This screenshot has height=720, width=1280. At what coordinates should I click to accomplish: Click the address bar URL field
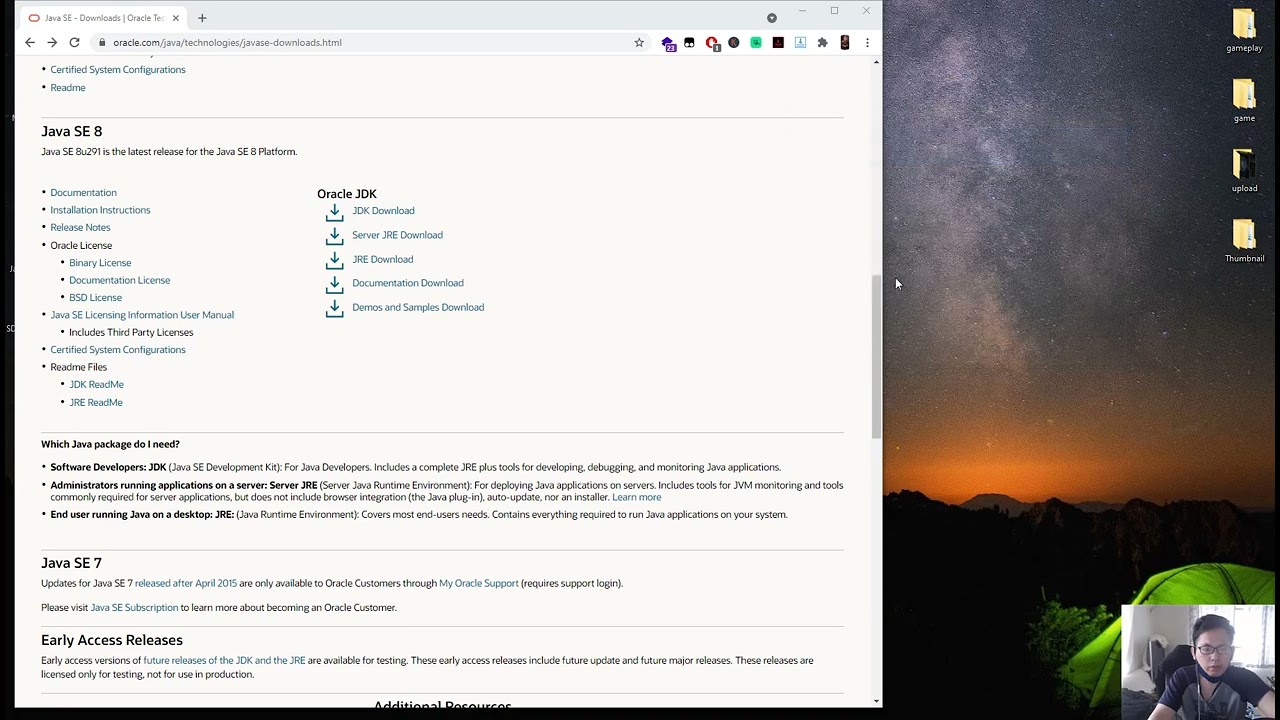[370, 42]
